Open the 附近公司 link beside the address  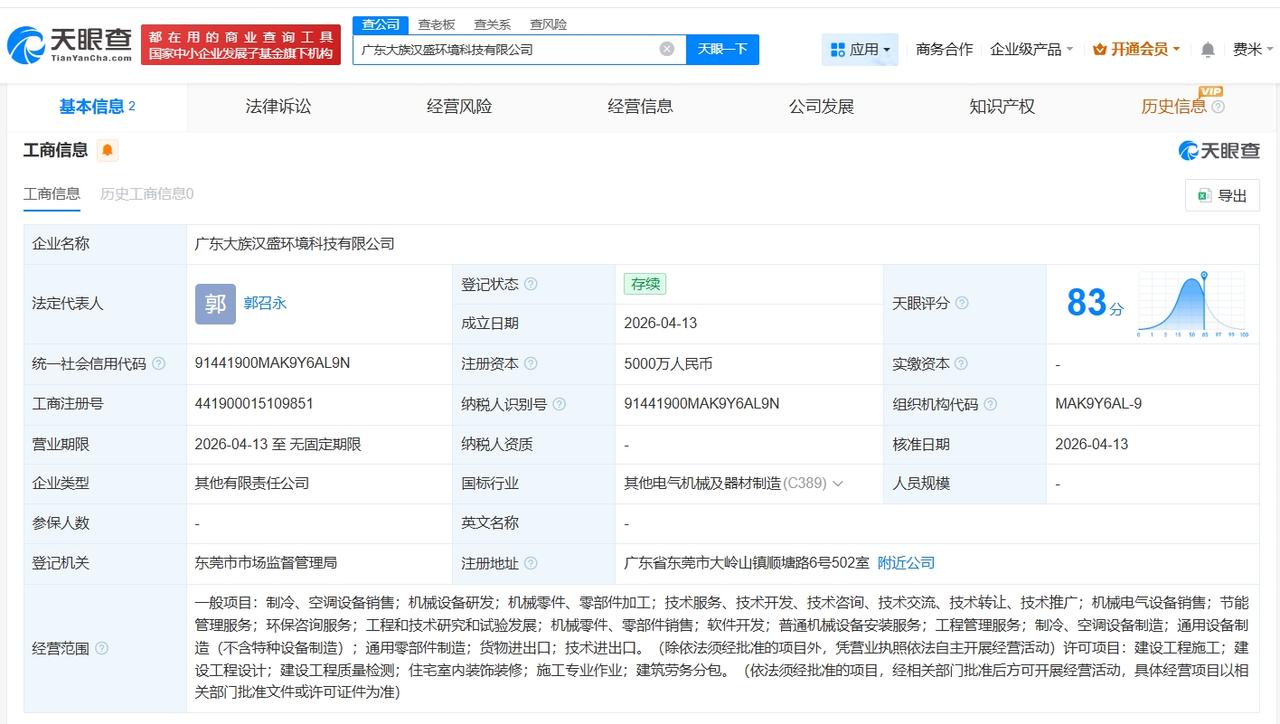tap(905, 563)
